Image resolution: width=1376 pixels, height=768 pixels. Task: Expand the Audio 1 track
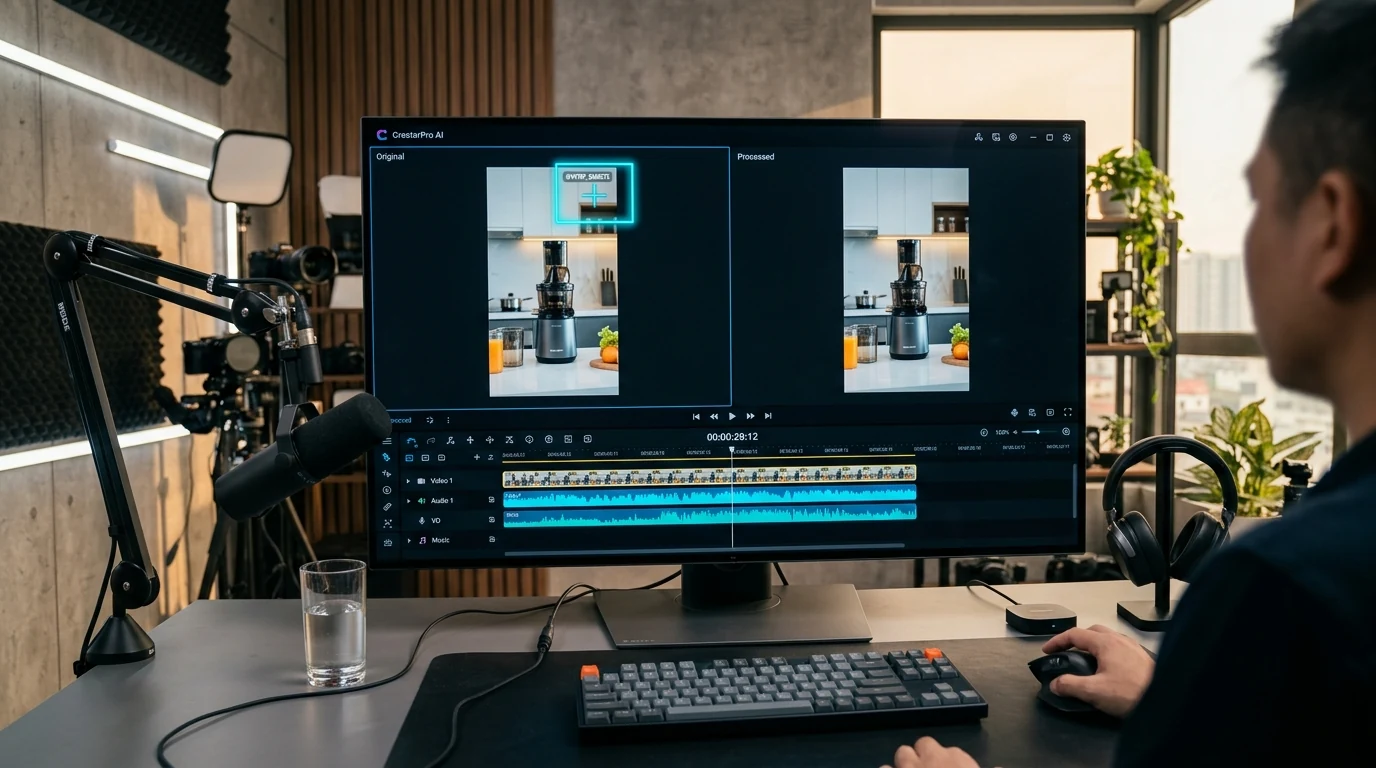408,501
